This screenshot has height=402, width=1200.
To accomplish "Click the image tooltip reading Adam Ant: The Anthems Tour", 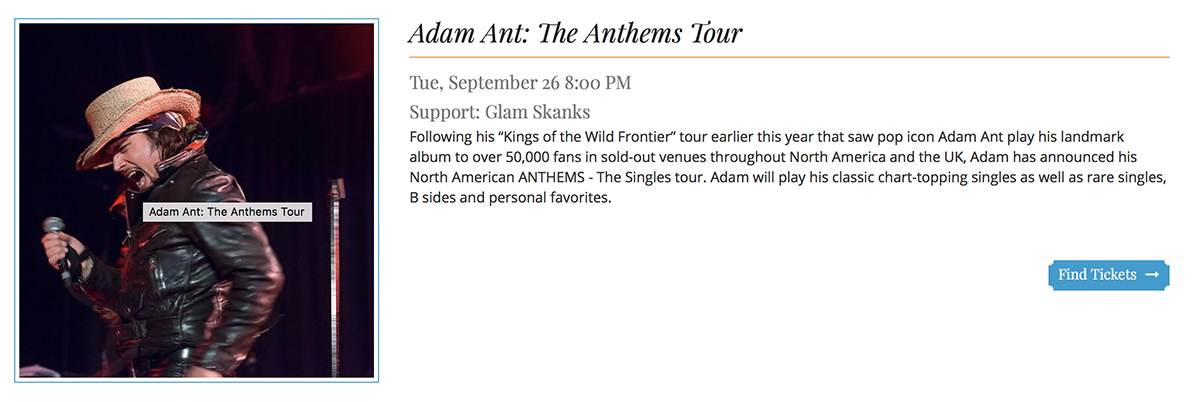I will point(228,212).
